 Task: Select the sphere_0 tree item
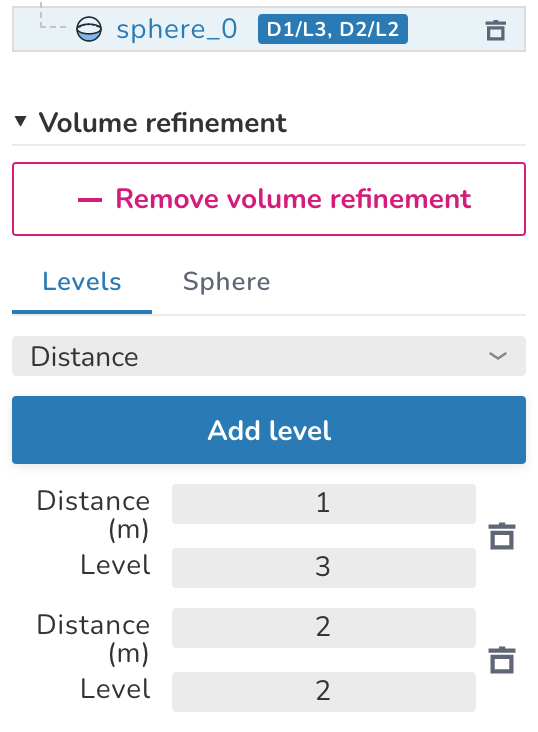click(x=269, y=29)
